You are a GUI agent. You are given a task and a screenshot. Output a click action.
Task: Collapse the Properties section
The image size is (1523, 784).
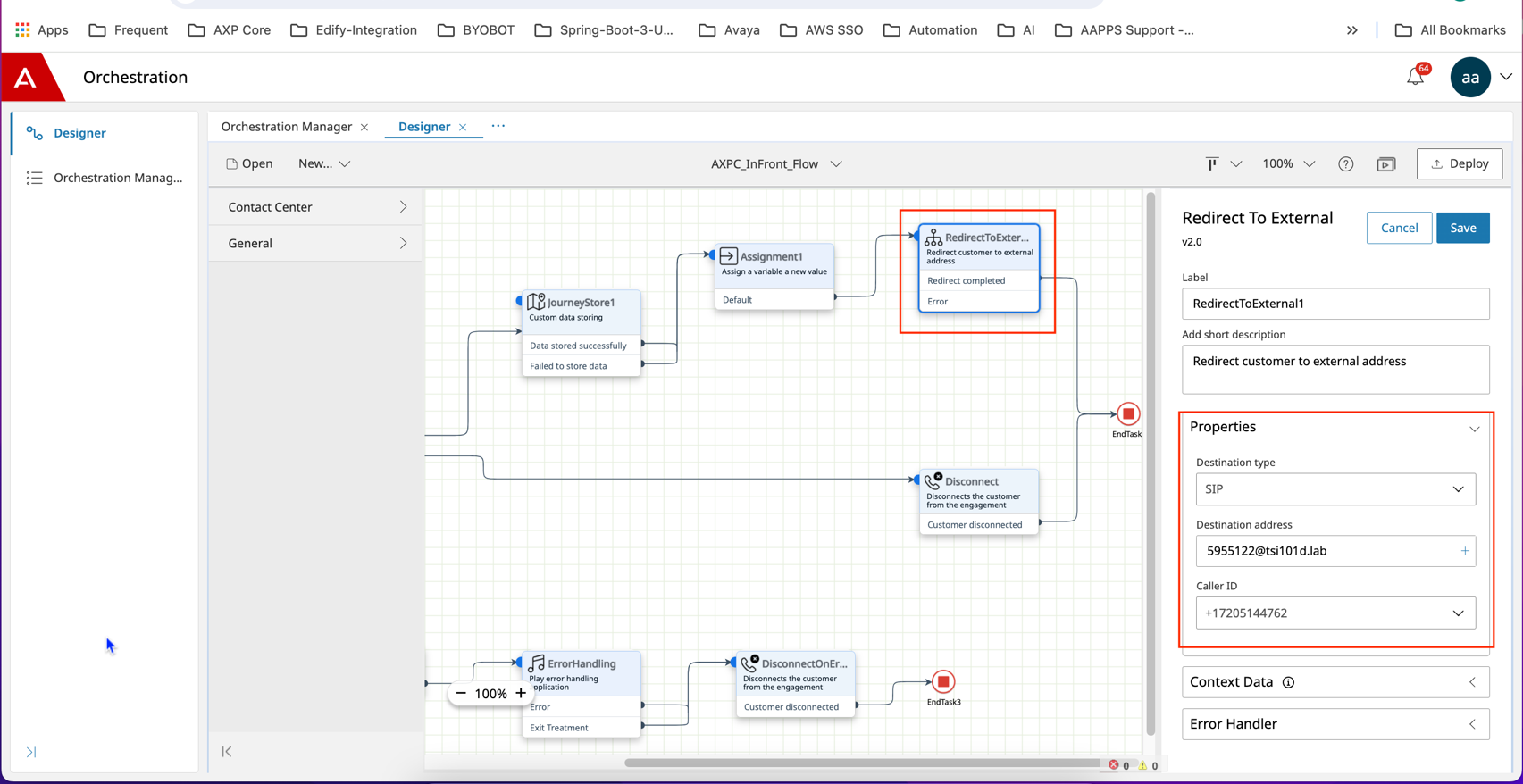1474,429
